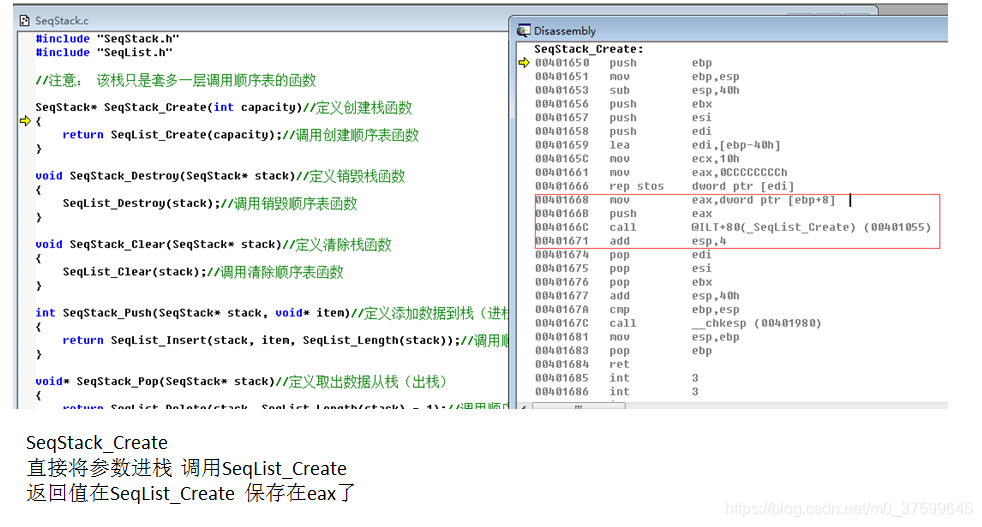Click the Disassembly window icon
Screen dimensions: 982x527
click(523, 31)
